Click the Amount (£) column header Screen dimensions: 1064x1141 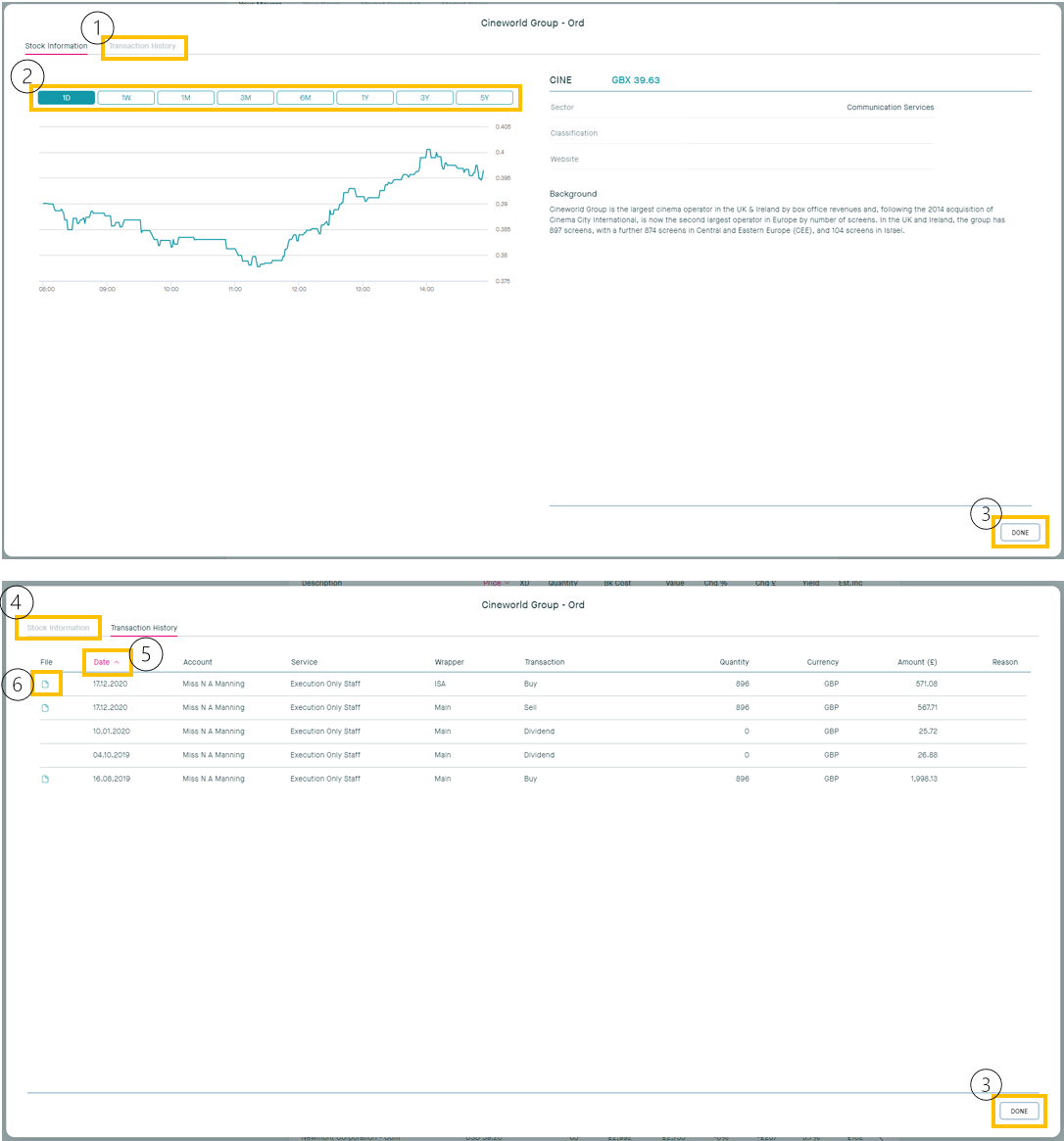click(917, 662)
